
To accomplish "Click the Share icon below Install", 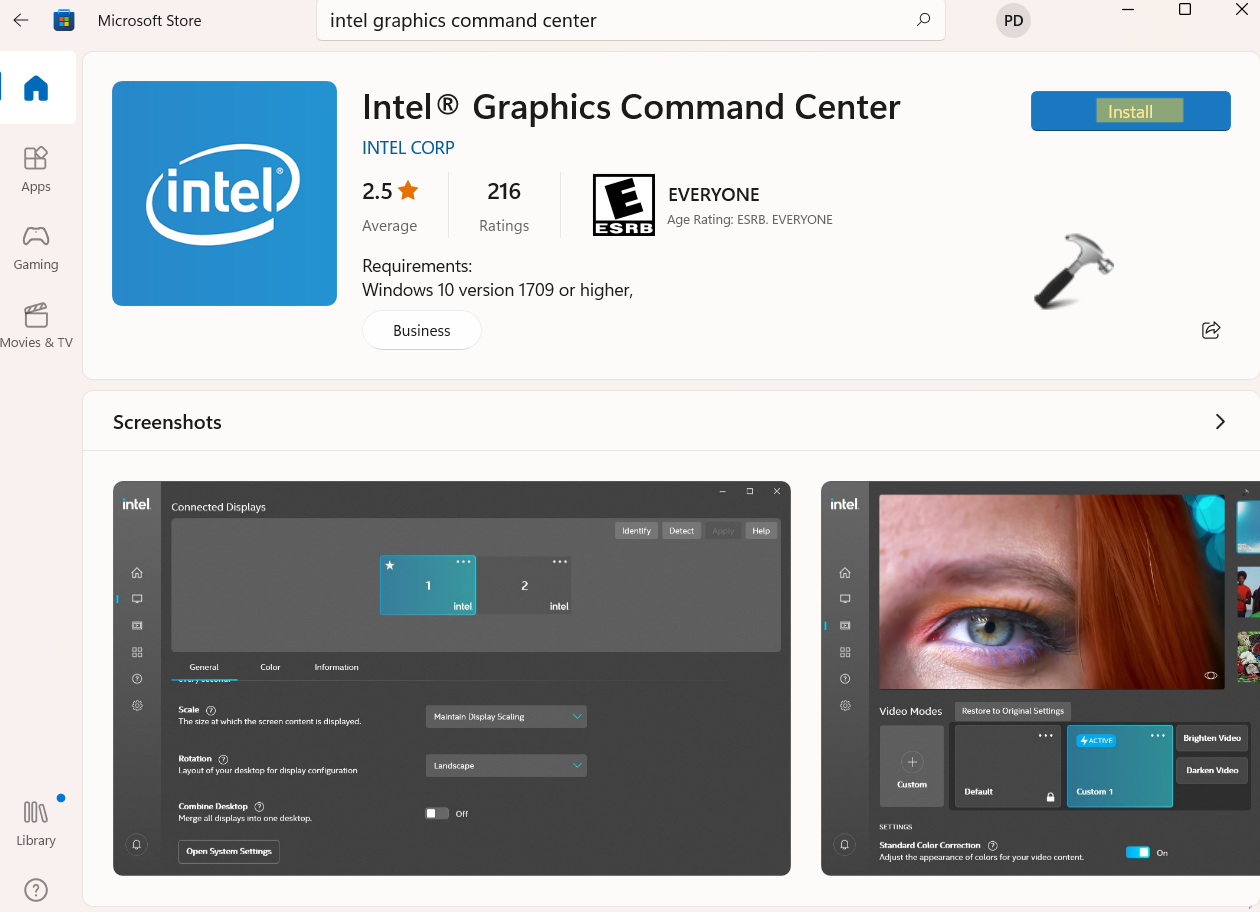I will 1211,330.
